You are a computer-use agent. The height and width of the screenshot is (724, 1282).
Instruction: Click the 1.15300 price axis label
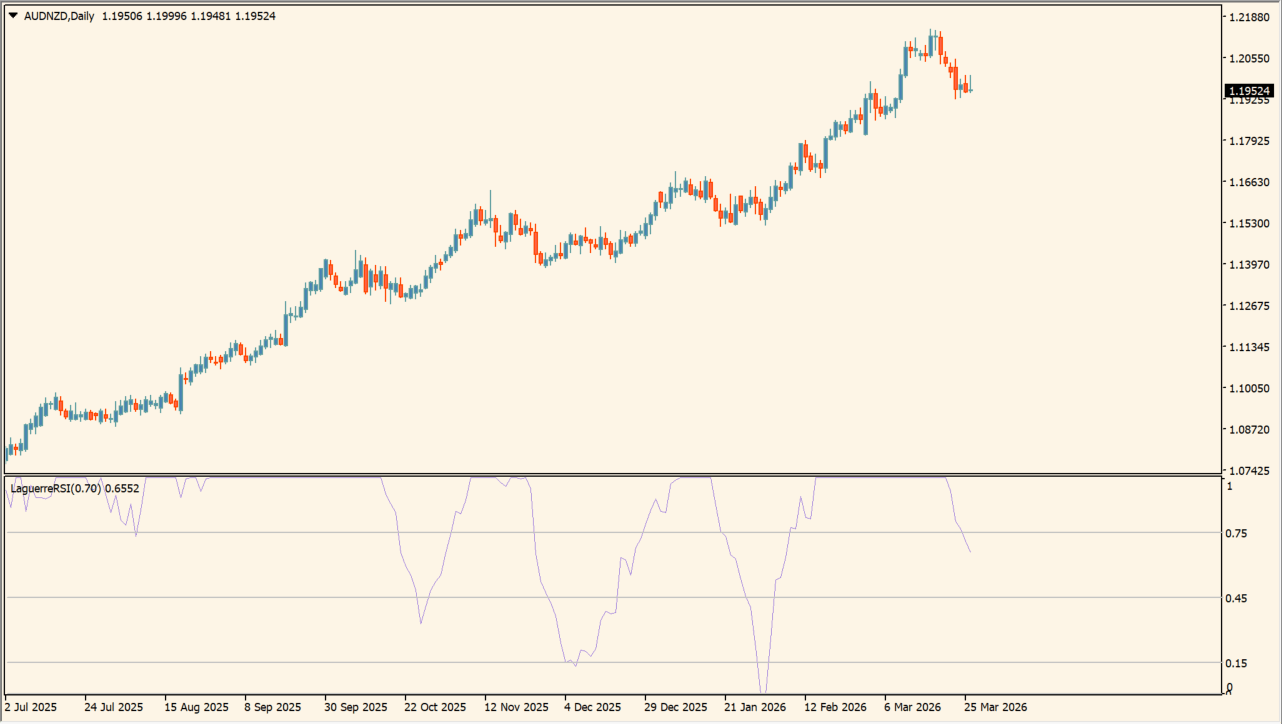(x=1250, y=223)
